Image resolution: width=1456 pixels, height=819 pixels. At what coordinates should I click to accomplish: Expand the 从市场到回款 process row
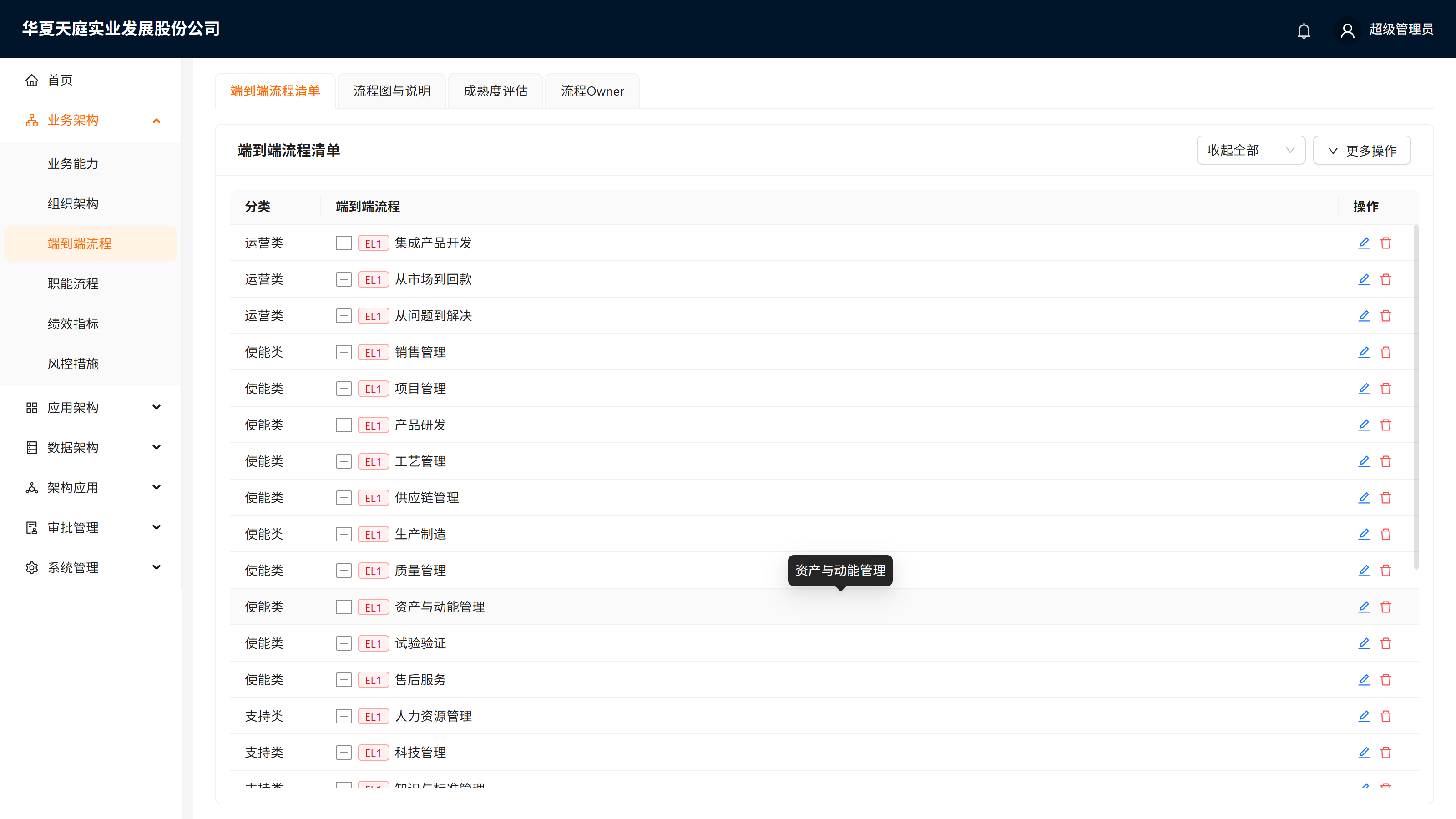tap(344, 279)
